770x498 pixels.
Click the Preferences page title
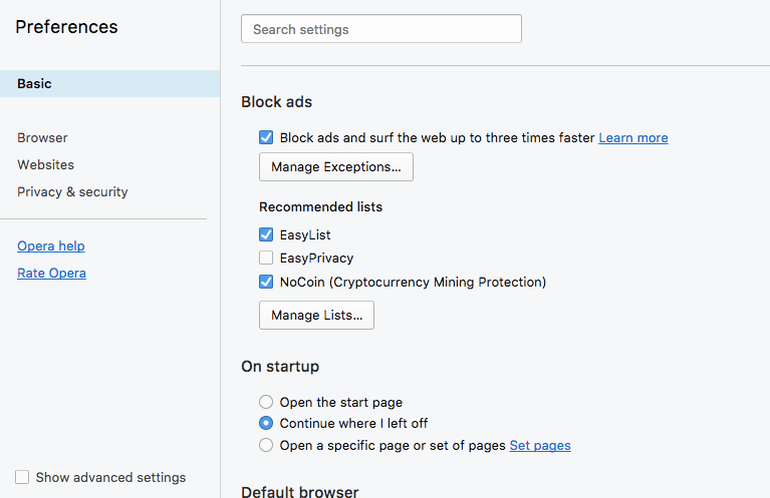point(67,27)
